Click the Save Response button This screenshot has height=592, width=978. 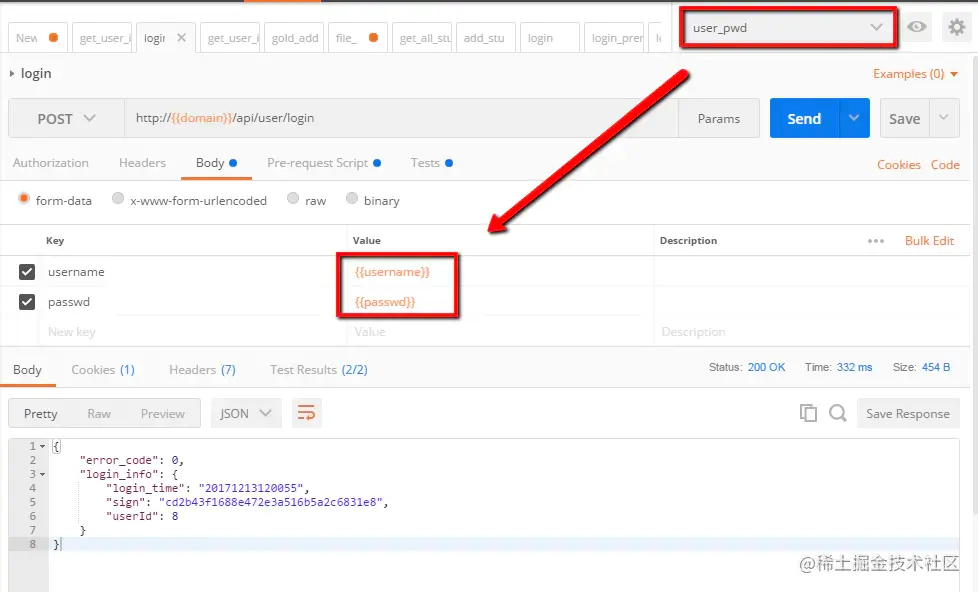(x=908, y=413)
